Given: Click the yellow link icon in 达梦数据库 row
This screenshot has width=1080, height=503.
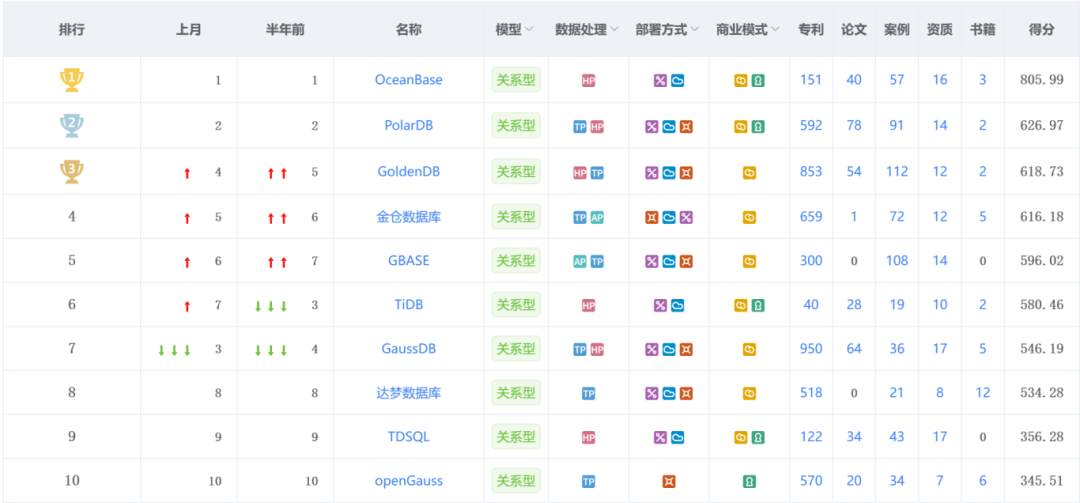Looking at the screenshot, I should 749,393.
